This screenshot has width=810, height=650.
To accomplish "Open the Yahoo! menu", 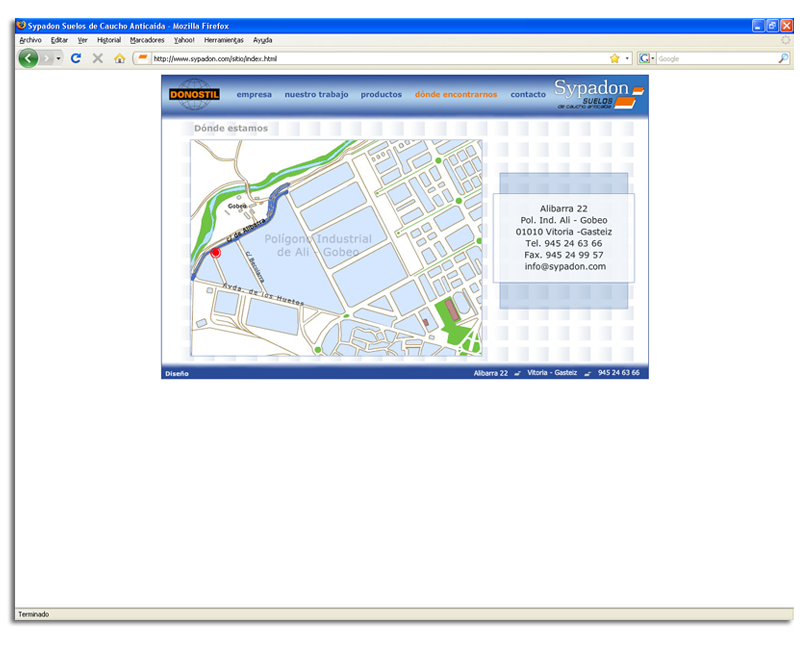I will [184, 40].
